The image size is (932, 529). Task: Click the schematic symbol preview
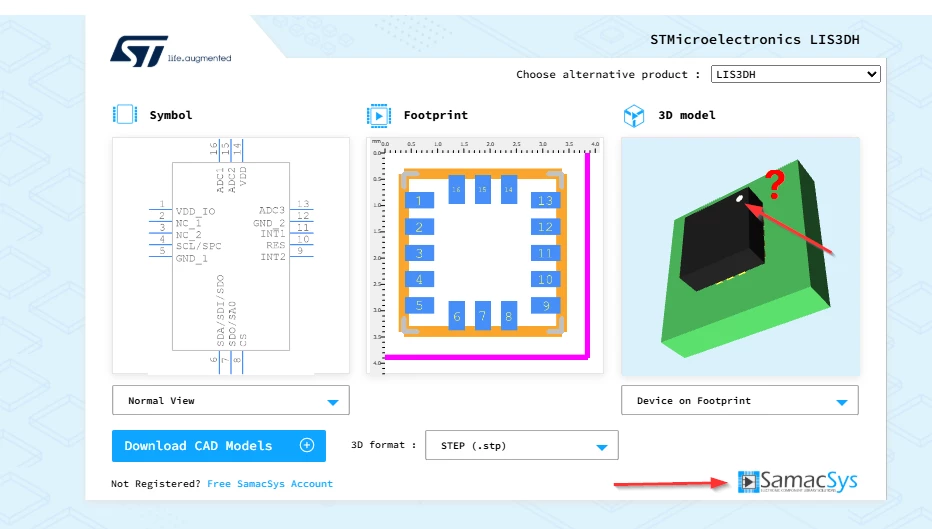point(231,256)
